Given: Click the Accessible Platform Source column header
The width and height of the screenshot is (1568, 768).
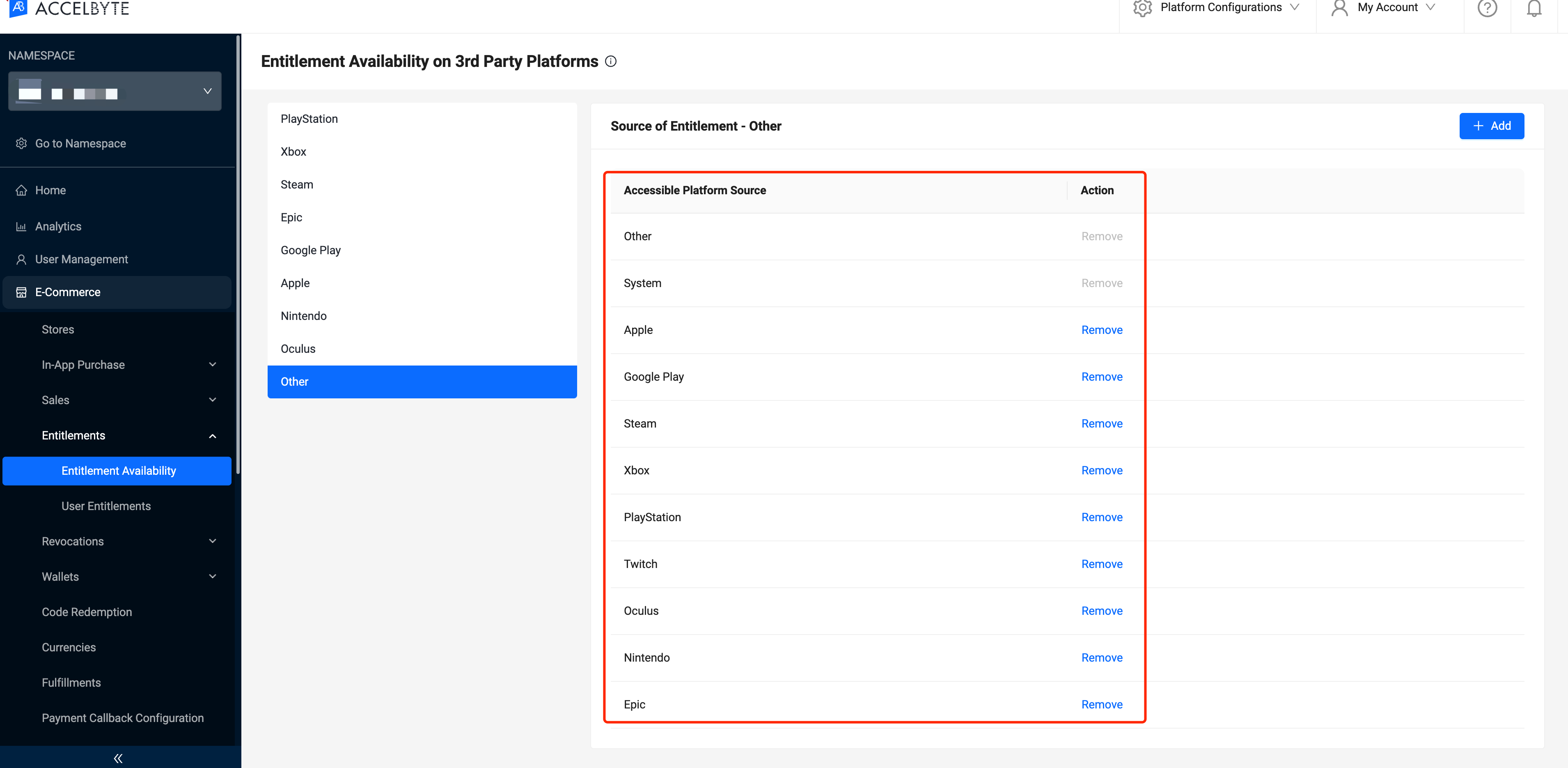Looking at the screenshot, I should pyautogui.click(x=695, y=191).
